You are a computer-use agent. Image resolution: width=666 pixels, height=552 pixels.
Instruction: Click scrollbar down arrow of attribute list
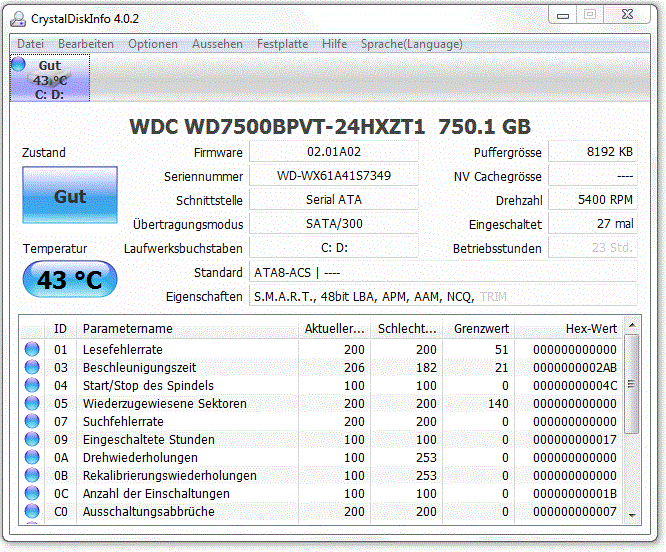point(632,515)
